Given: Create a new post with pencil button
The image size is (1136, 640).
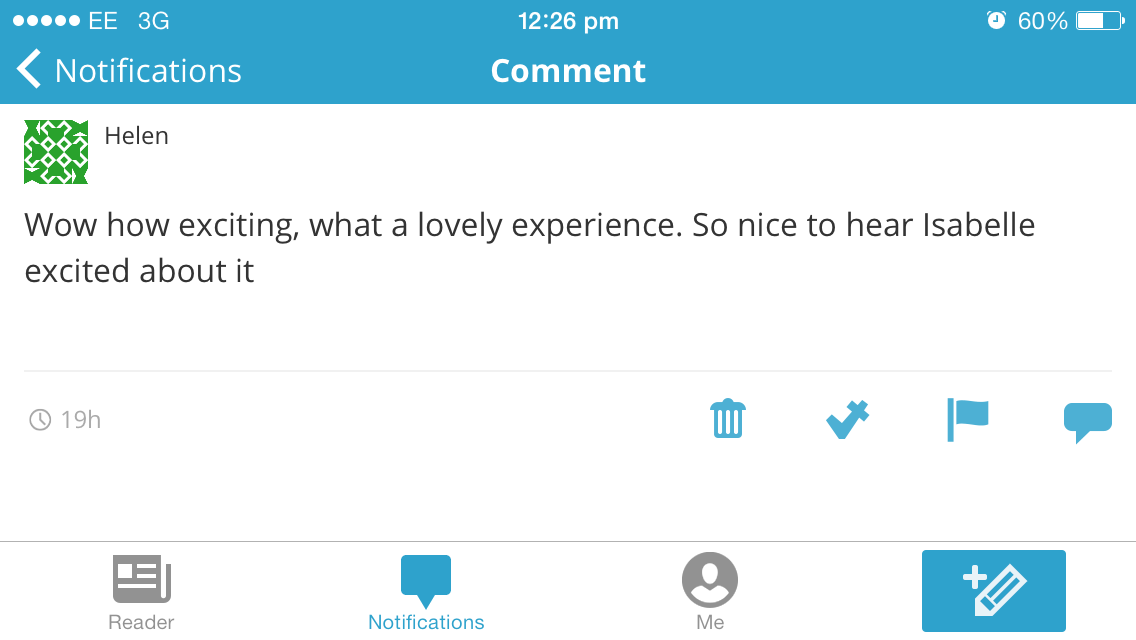Looking at the screenshot, I should (994, 590).
